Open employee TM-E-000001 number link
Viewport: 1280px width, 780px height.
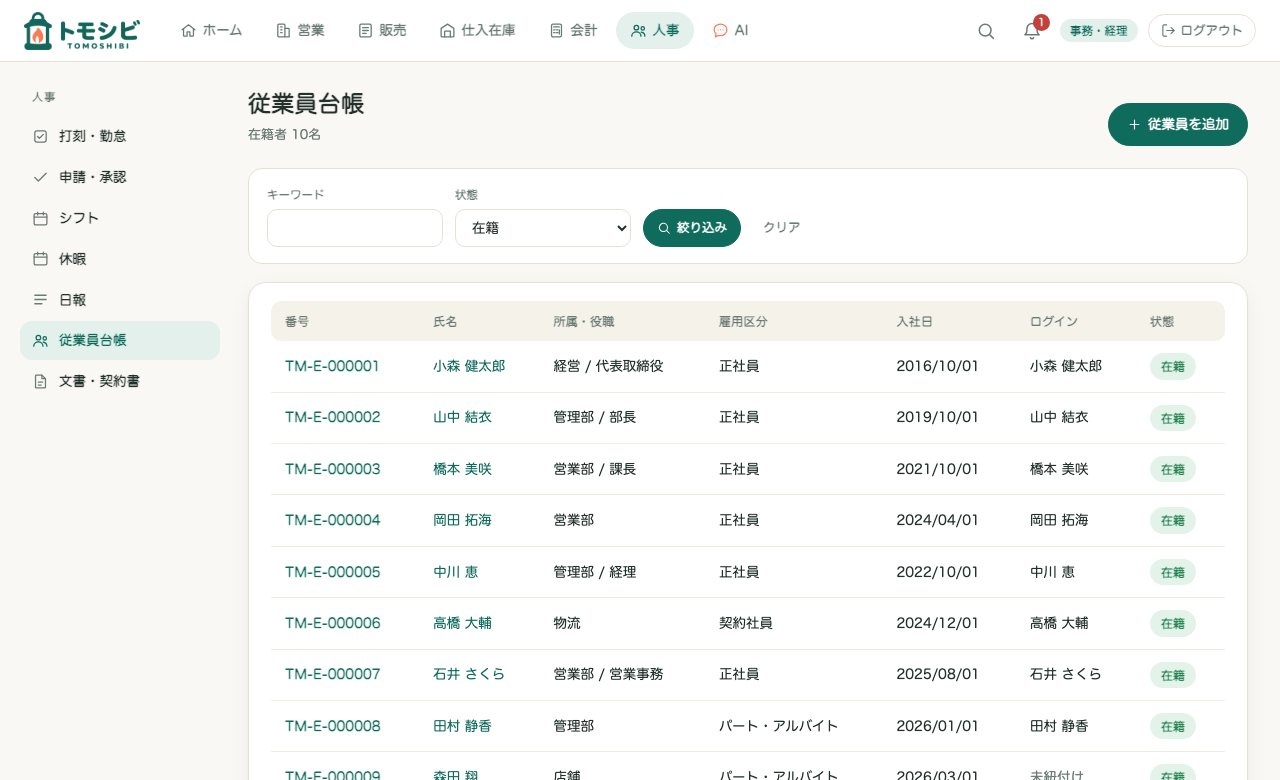tap(332, 366)
